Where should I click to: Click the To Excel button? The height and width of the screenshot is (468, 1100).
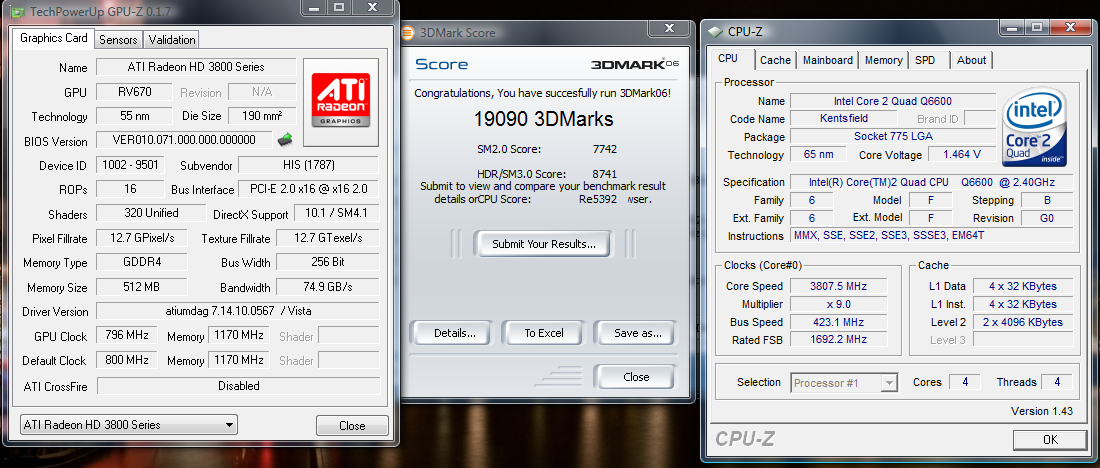[544, 333]
